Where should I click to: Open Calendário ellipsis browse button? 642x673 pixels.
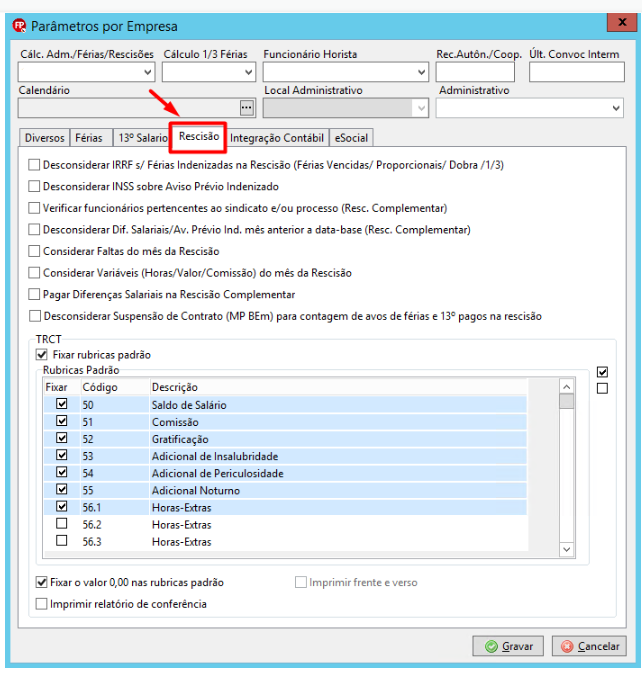[246, 108]
